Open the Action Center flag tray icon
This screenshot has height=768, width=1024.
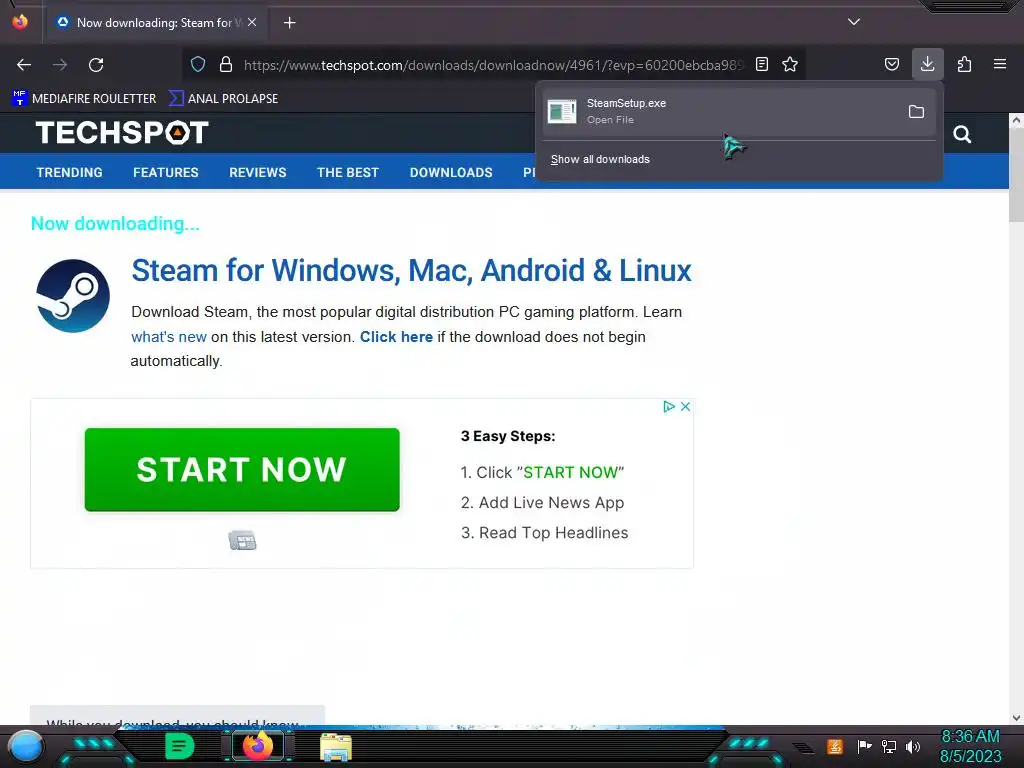point(864,746)
